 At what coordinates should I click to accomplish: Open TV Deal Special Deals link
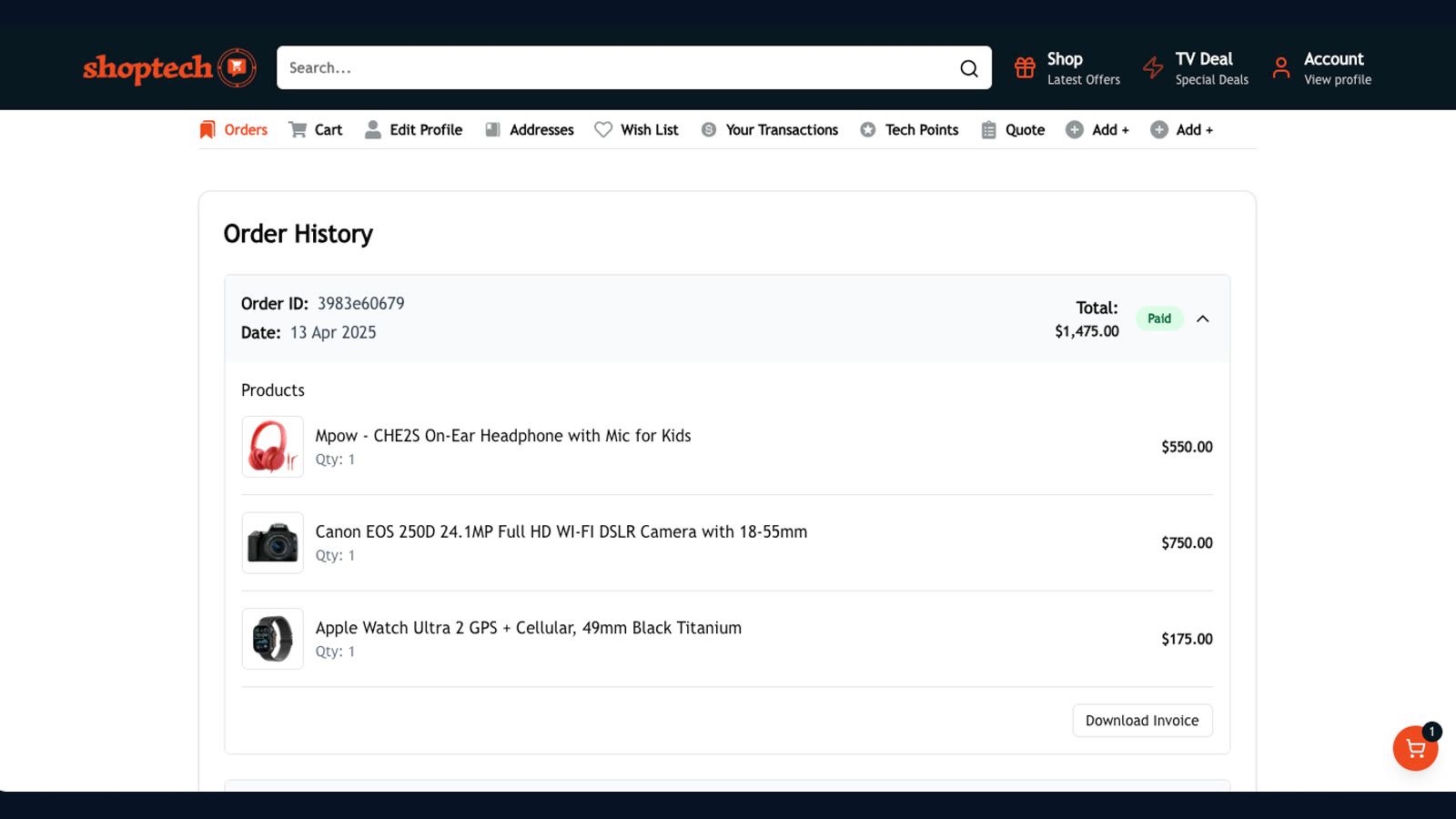[1197, 68]
